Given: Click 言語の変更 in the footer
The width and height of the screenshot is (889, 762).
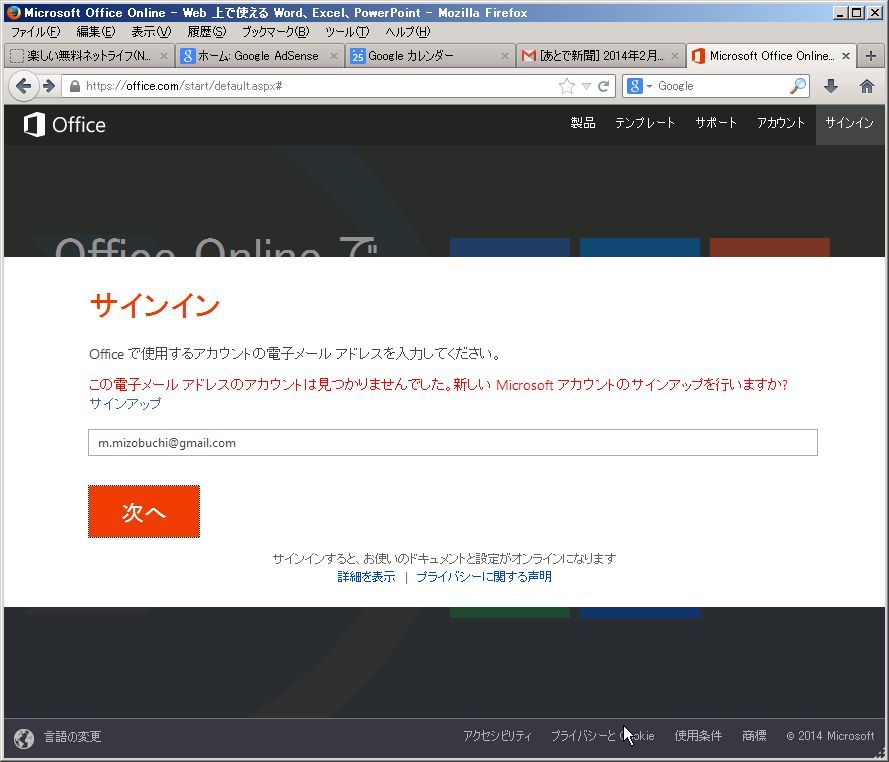Looking at the screenshot, I should (x=73, y=736).
